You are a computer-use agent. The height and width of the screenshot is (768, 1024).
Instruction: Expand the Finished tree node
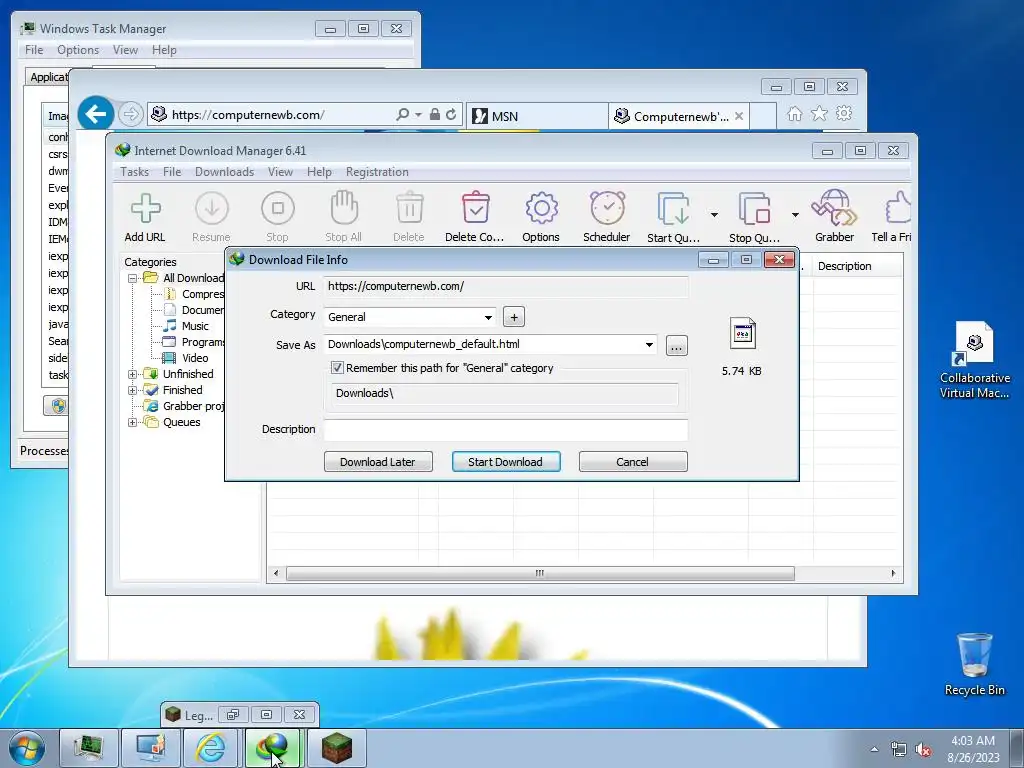point(133,391)
